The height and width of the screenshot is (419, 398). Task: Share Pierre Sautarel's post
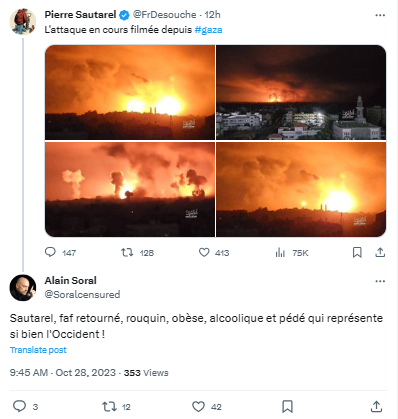tap(380, 252)
